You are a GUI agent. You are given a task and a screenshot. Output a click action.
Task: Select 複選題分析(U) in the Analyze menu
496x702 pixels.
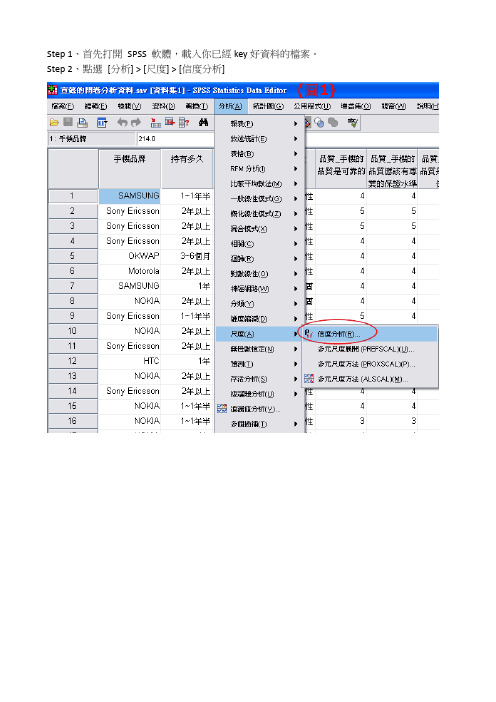pyautogui.click(x=260, y=394)
